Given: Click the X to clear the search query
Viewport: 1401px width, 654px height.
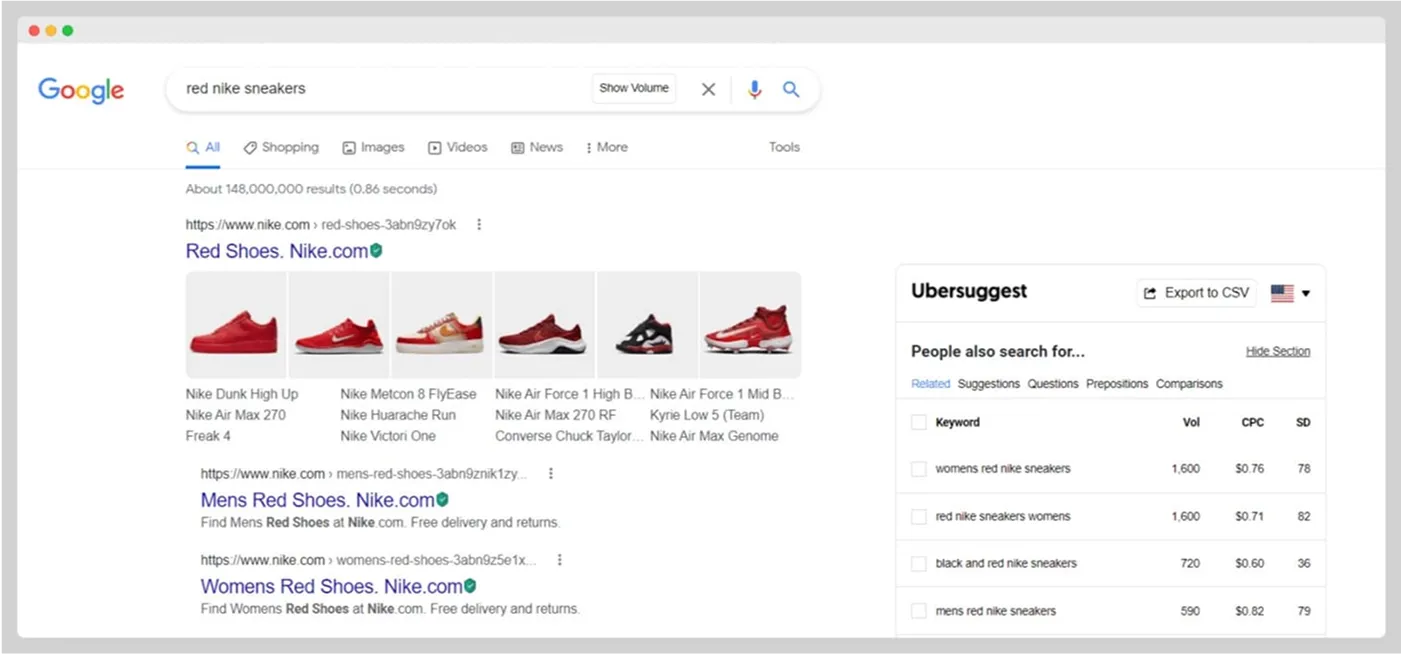Looking at the screenshot, I should [708, 89].
